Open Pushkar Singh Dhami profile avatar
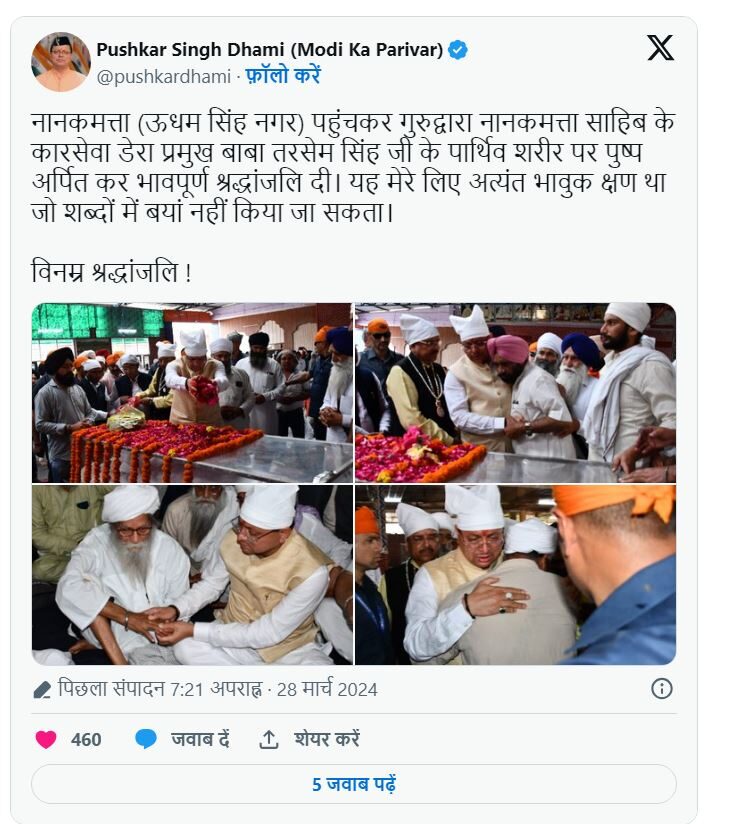This screenshot has height=824, width=744. pos(61,61)
